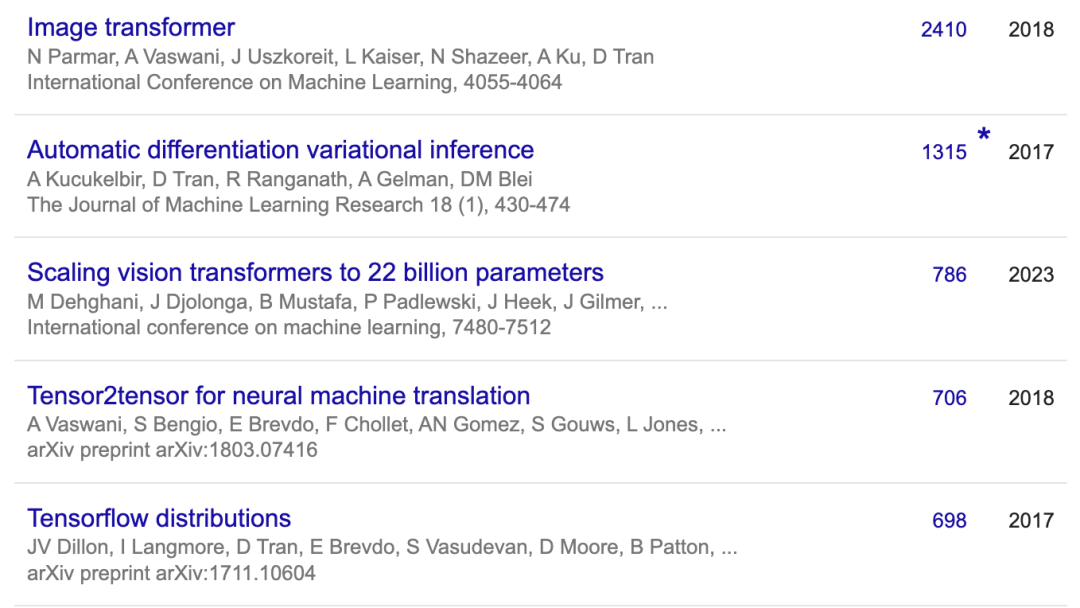1080x608 pixels.
Task: Click the 2023 year of Scaling vision transformers
Action: click(1030, 275)
